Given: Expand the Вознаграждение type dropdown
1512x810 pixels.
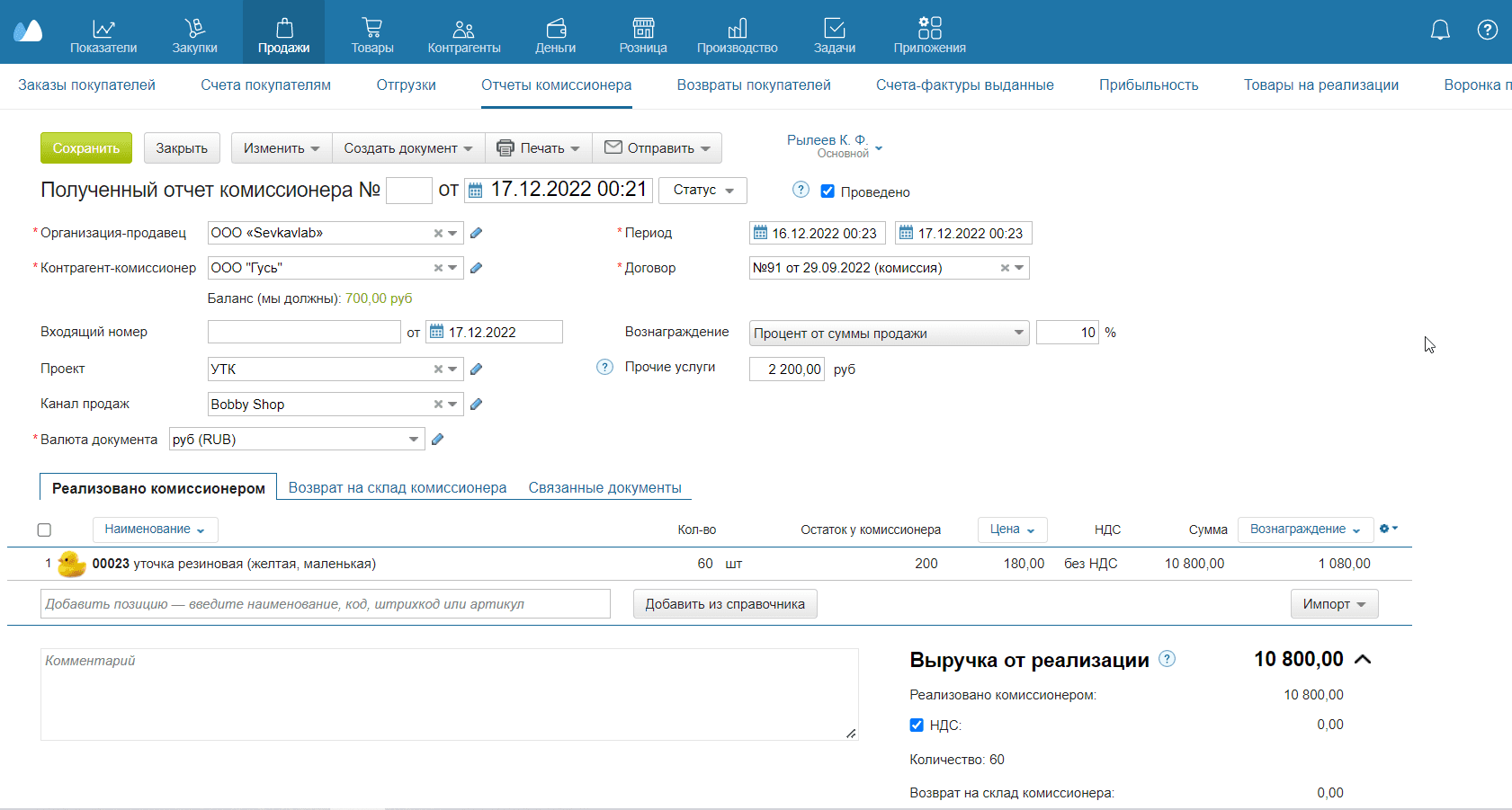Looking at the screenshot, I should pyautogui.click(x=1018, y=334).
